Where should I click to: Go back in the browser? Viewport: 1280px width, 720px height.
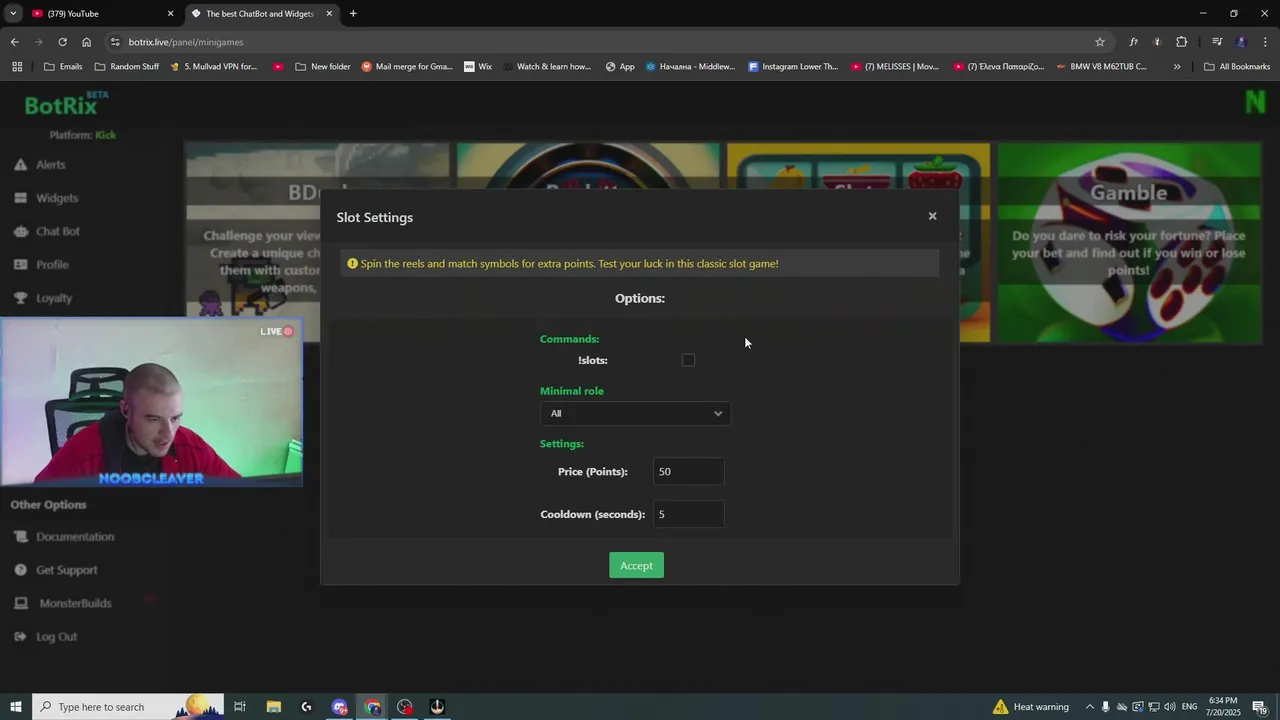(x=14, y=42)
